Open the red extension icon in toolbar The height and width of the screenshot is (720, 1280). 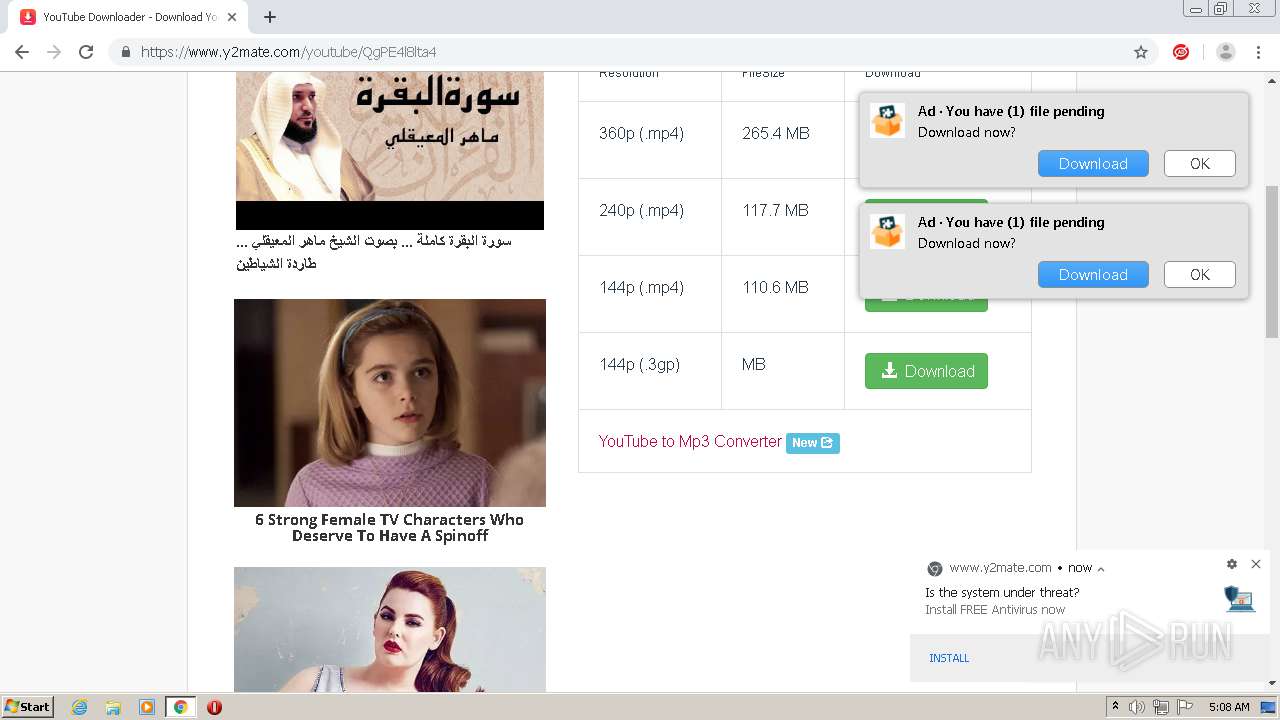[x=1181, y=52]
